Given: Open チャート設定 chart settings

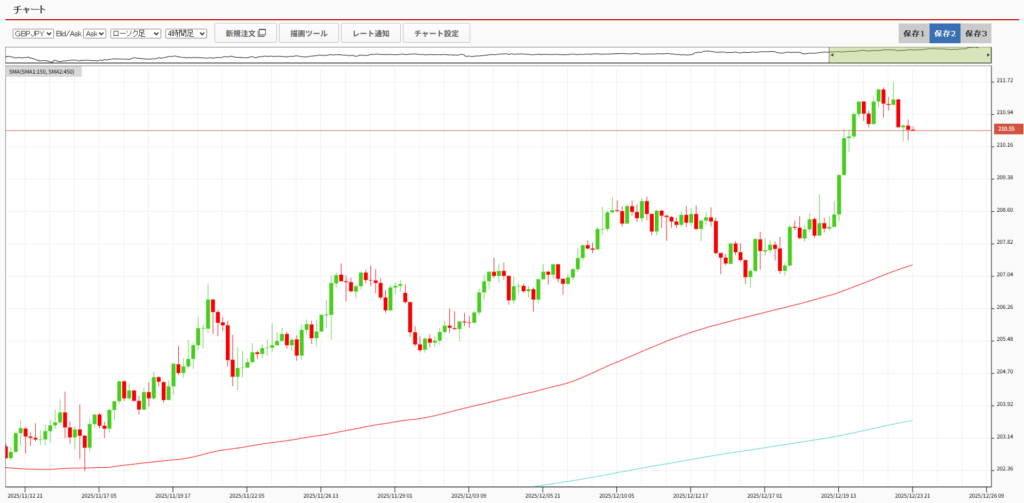Looking at the screenshot, I should (x=436, y=33).
